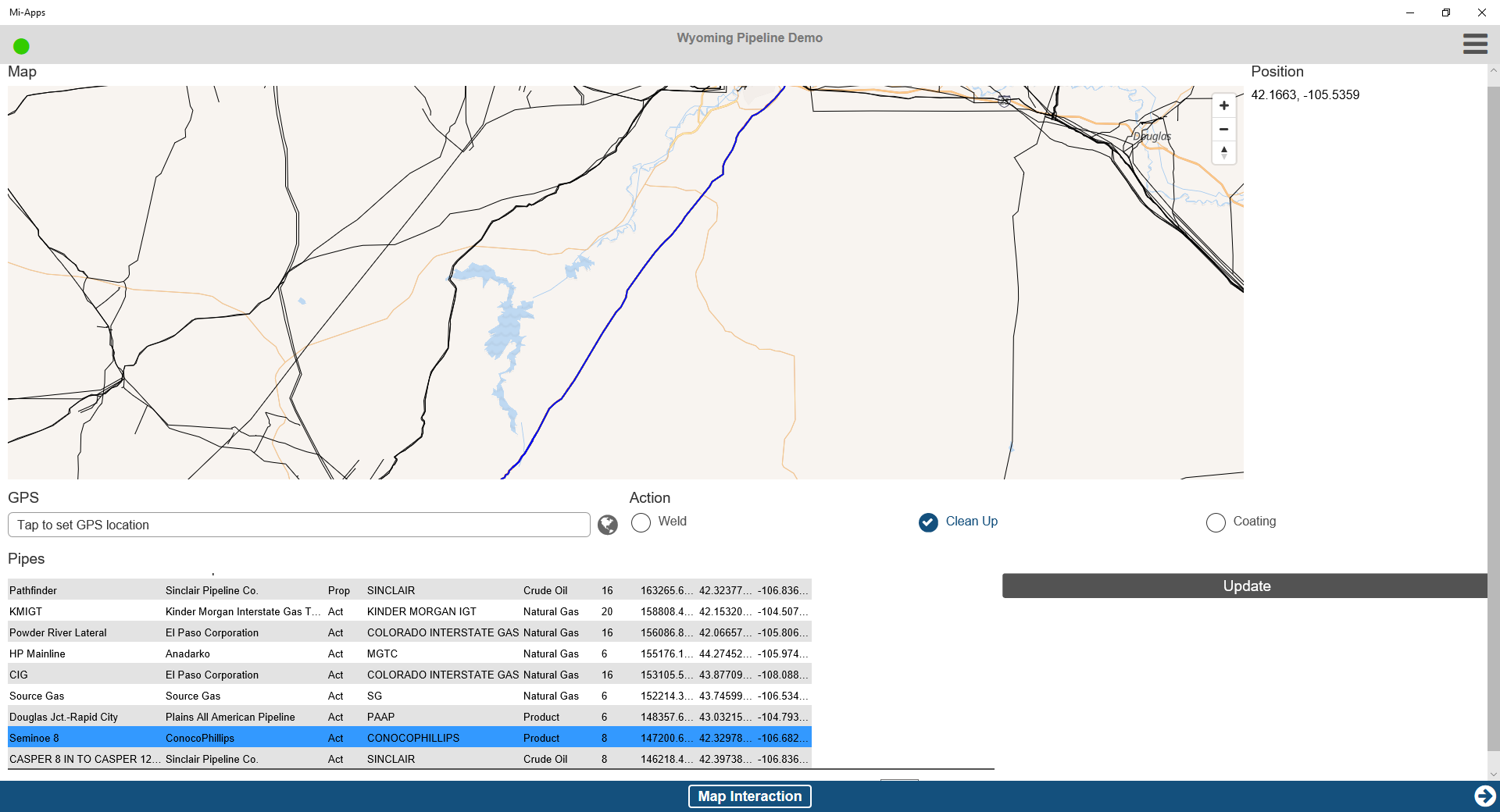Click diameter 20 in KMIGT row
The width and height of the screenshot is (1500, 812).
coord(607,611)
